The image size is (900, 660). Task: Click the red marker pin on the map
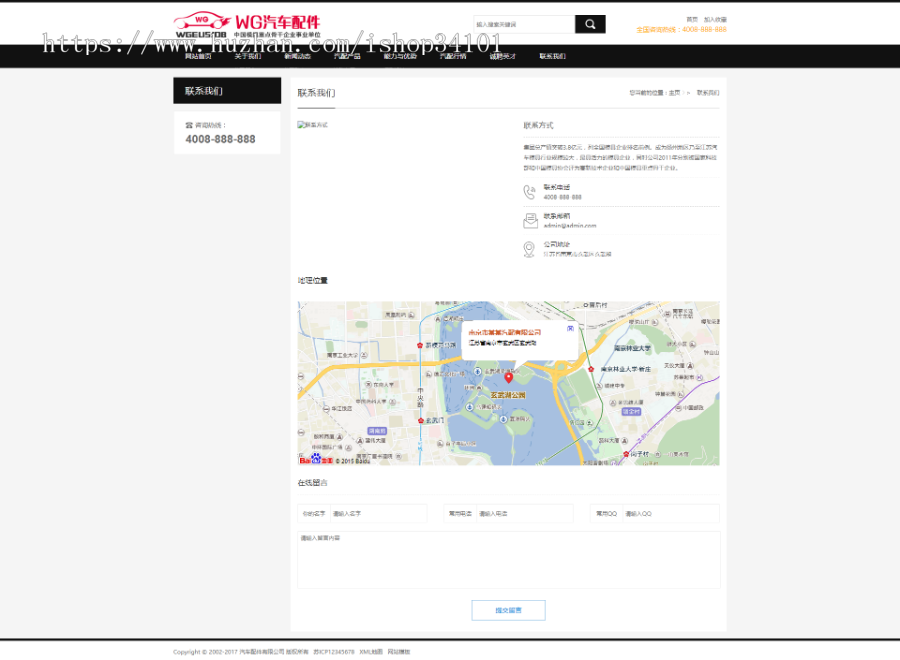[x=508, y=377]
